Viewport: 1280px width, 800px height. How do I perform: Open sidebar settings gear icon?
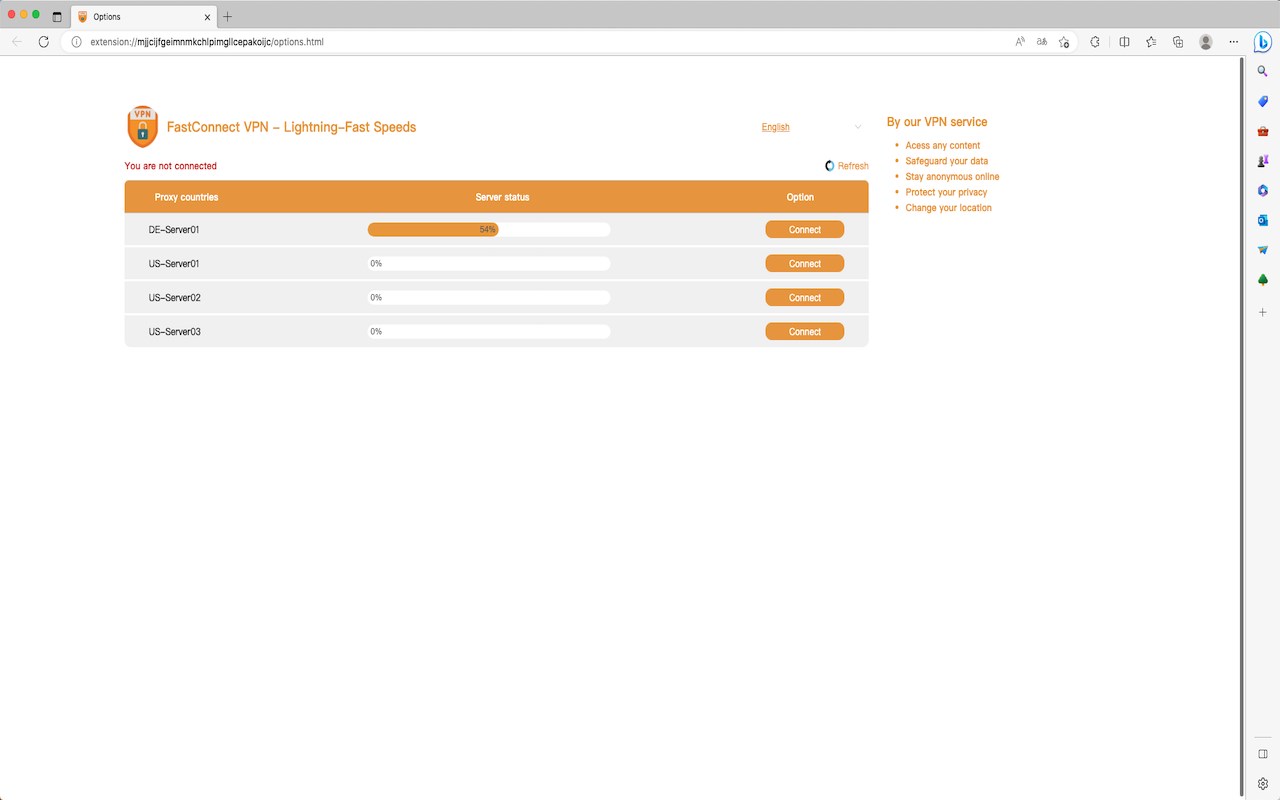[x=1263, y=784]
